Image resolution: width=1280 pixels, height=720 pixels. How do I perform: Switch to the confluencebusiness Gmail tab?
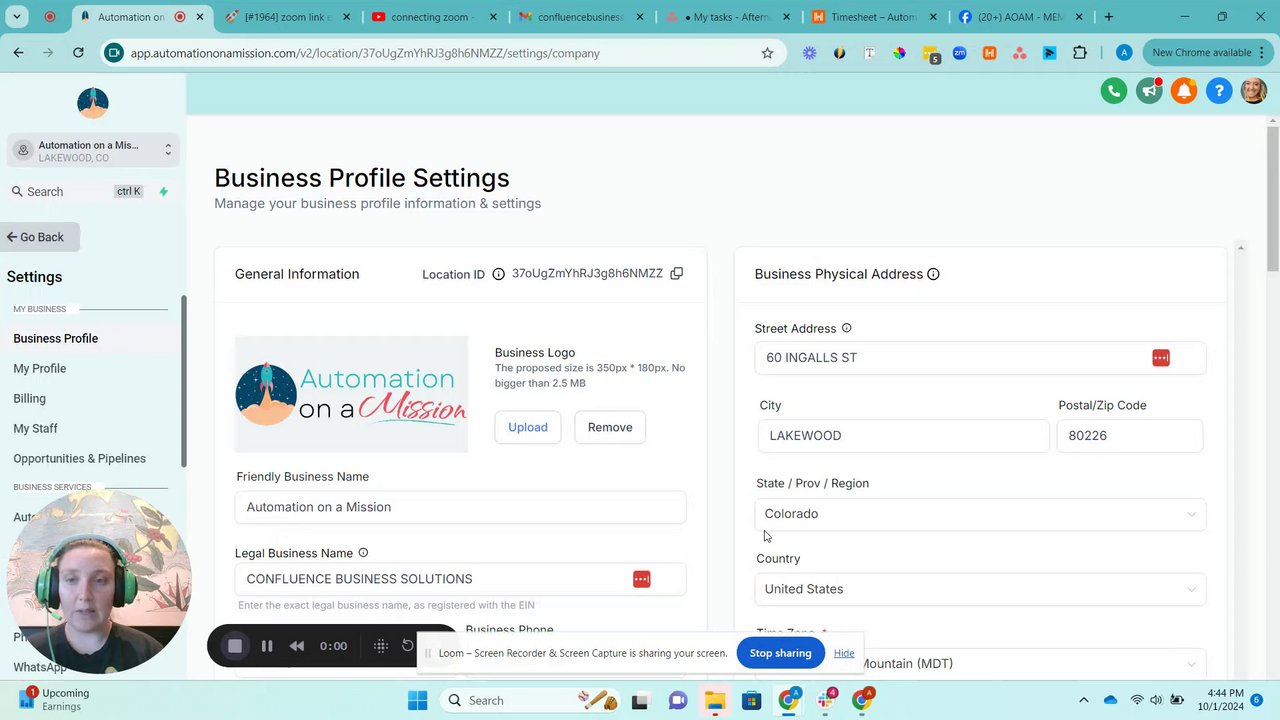[x=581, y=17]
